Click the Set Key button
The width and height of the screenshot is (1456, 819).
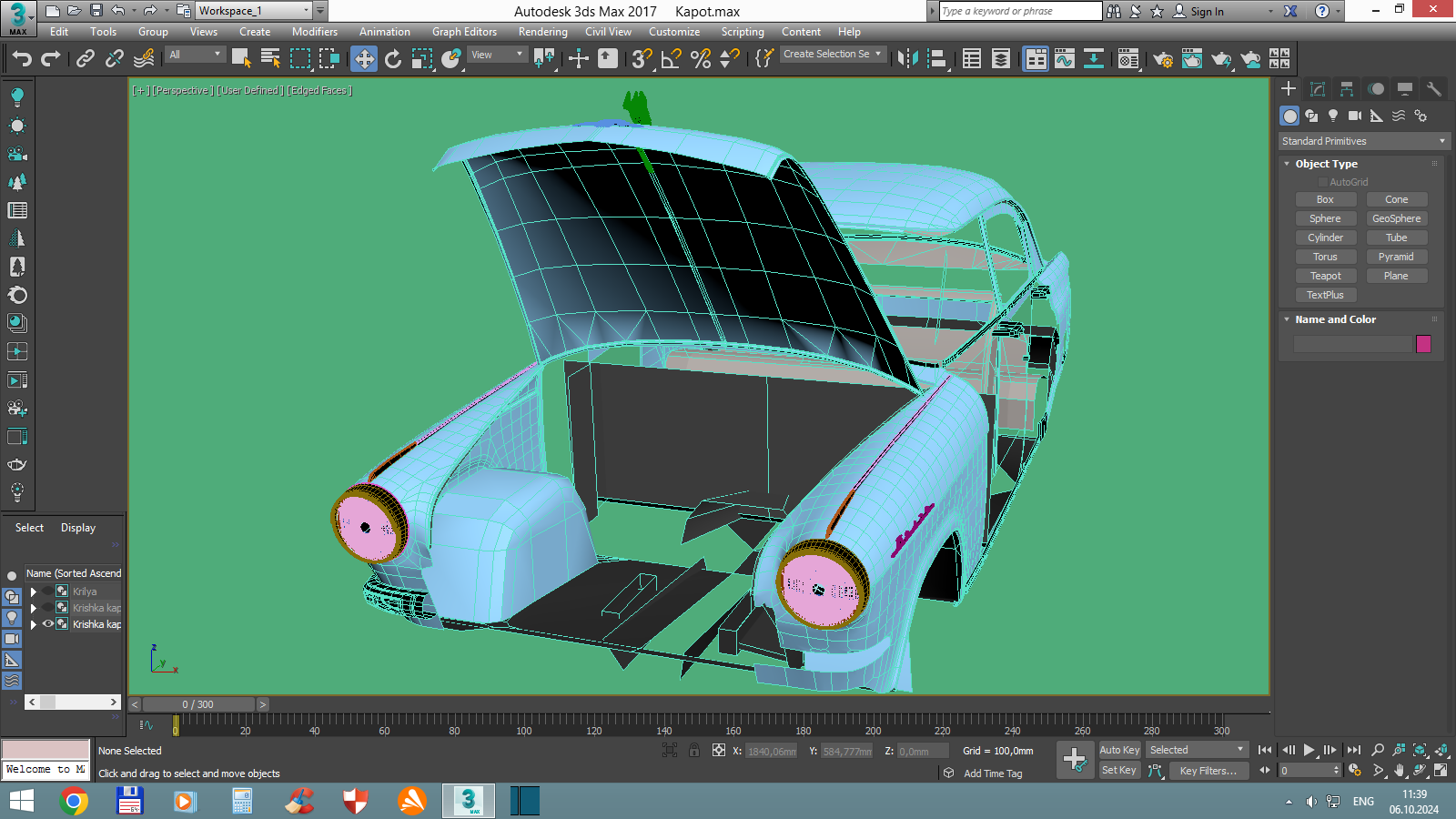tap(1119, 770)
